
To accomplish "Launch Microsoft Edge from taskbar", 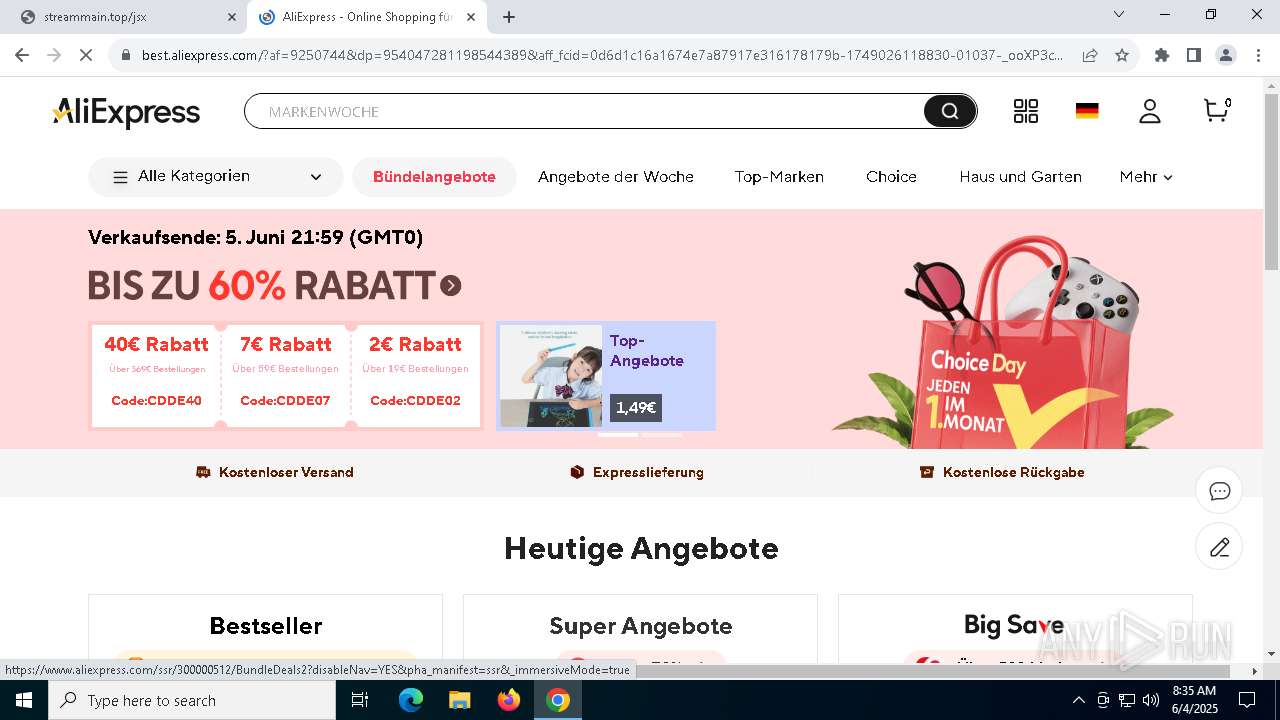I will [x=411, y=700].
